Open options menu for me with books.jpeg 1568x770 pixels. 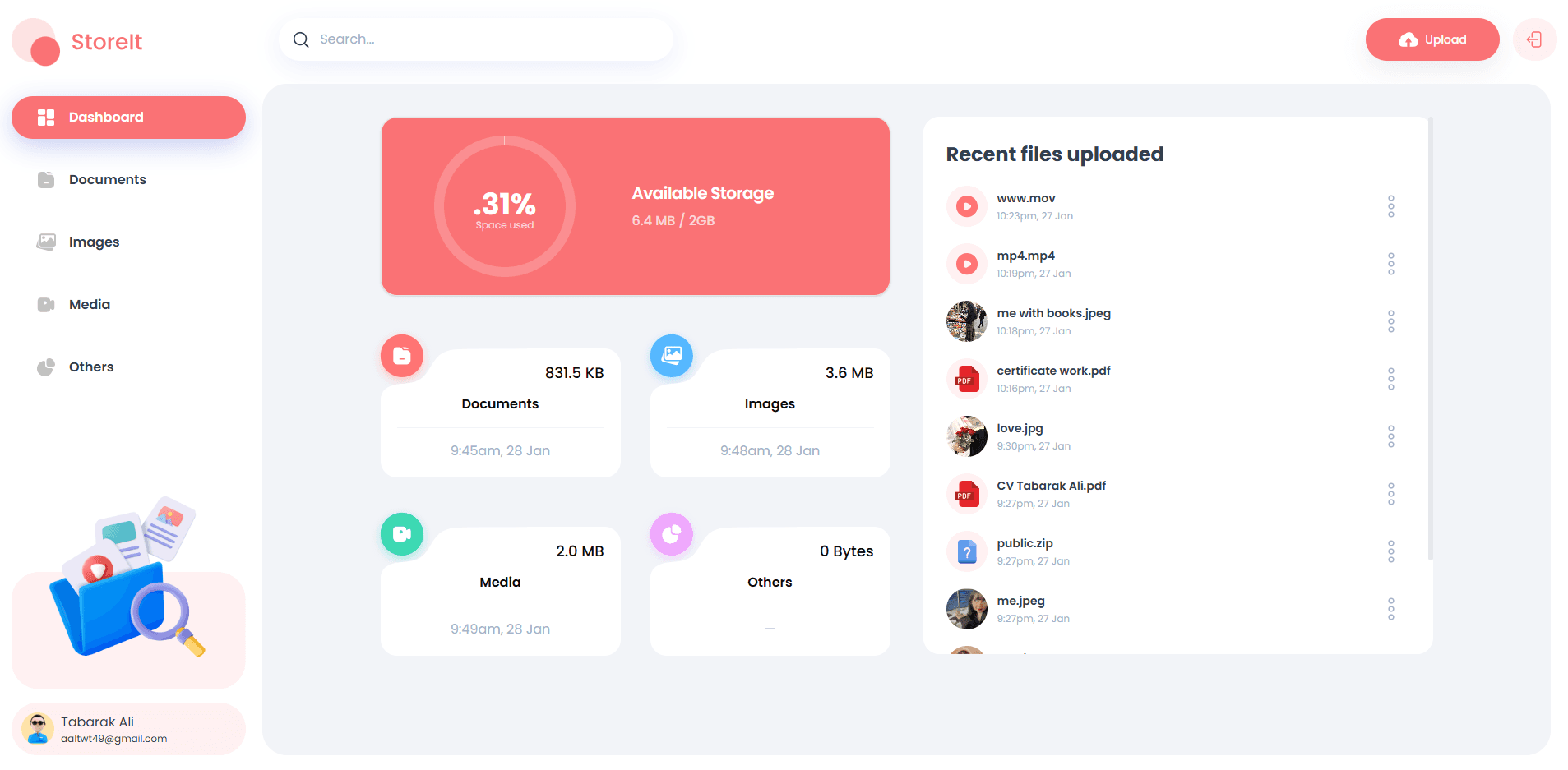1391,321
